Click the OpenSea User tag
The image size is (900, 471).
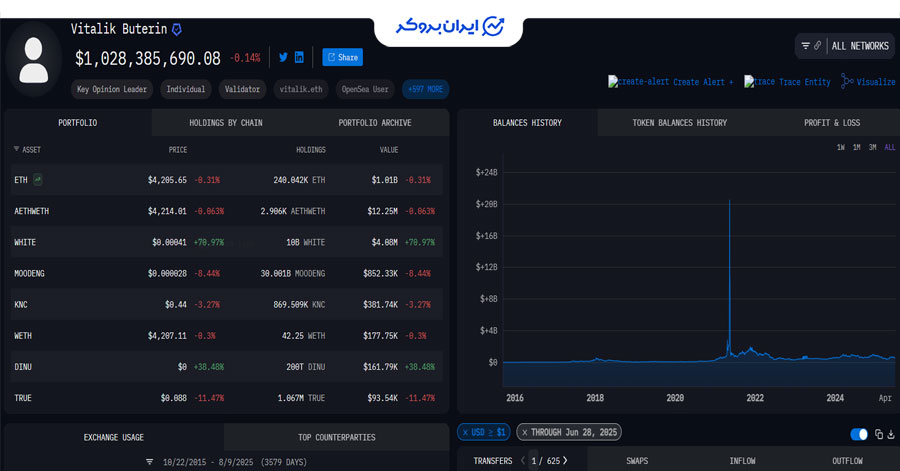tap(365, 89)
